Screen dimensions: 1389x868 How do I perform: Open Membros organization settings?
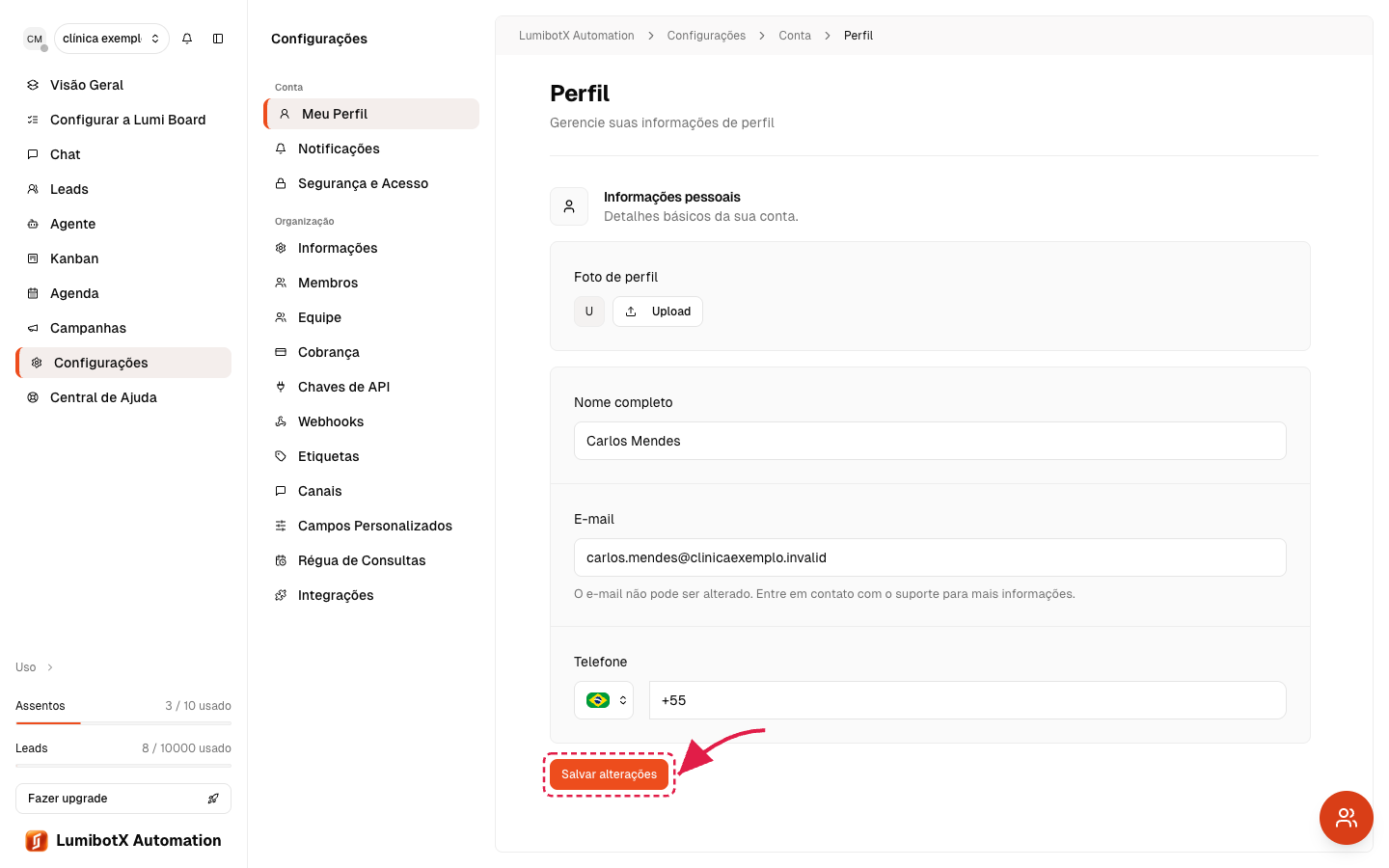point(371,283)
